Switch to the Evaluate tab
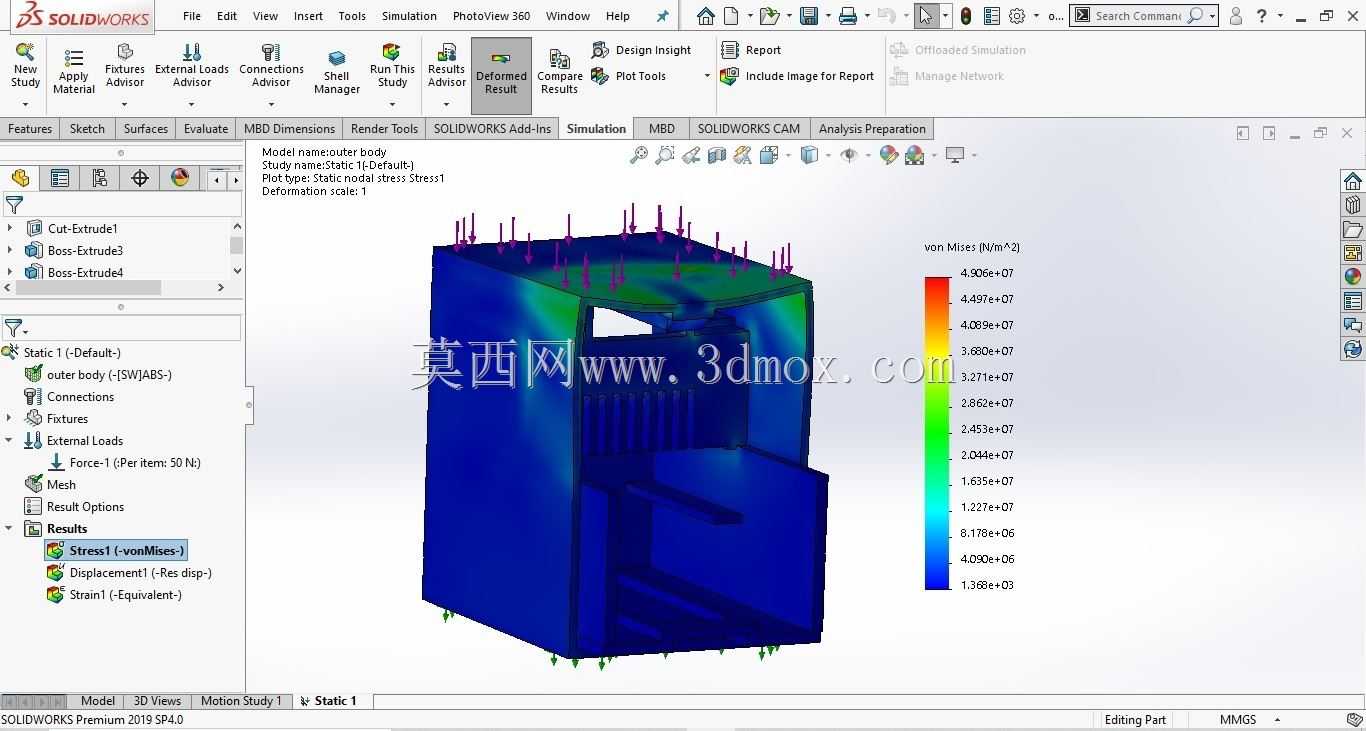 206,128
